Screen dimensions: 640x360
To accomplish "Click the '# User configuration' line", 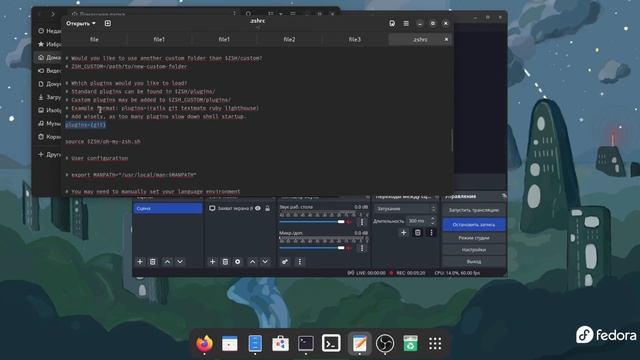I will click(97, 158).
